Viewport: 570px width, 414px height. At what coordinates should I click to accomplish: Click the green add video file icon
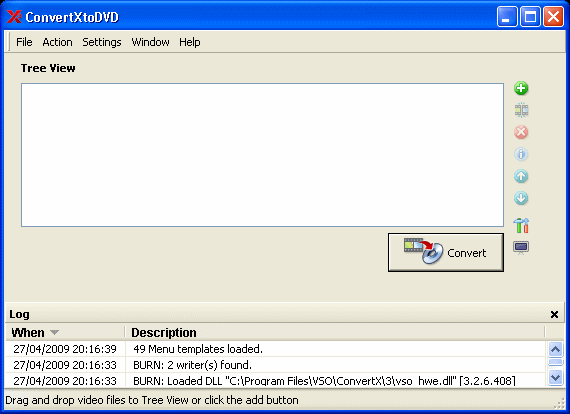521,88
